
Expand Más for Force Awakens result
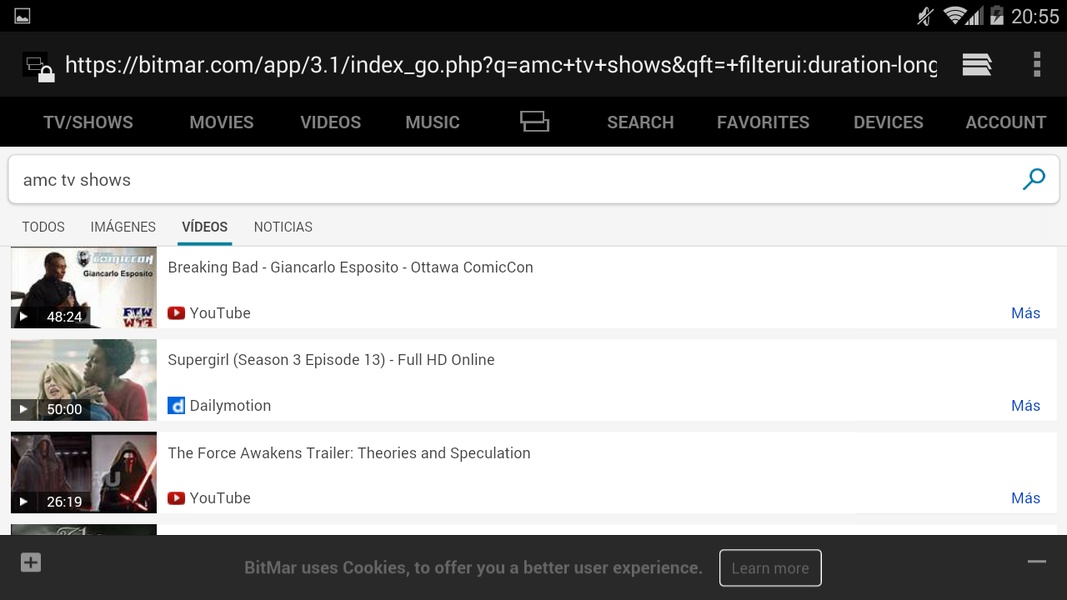click(x=1025, y=498)
